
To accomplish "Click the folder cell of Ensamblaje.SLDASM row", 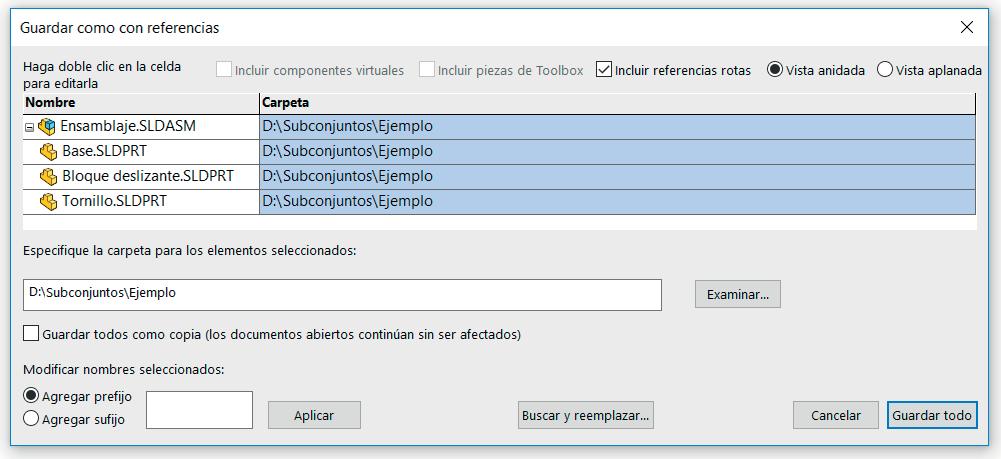I will [617, 127].
